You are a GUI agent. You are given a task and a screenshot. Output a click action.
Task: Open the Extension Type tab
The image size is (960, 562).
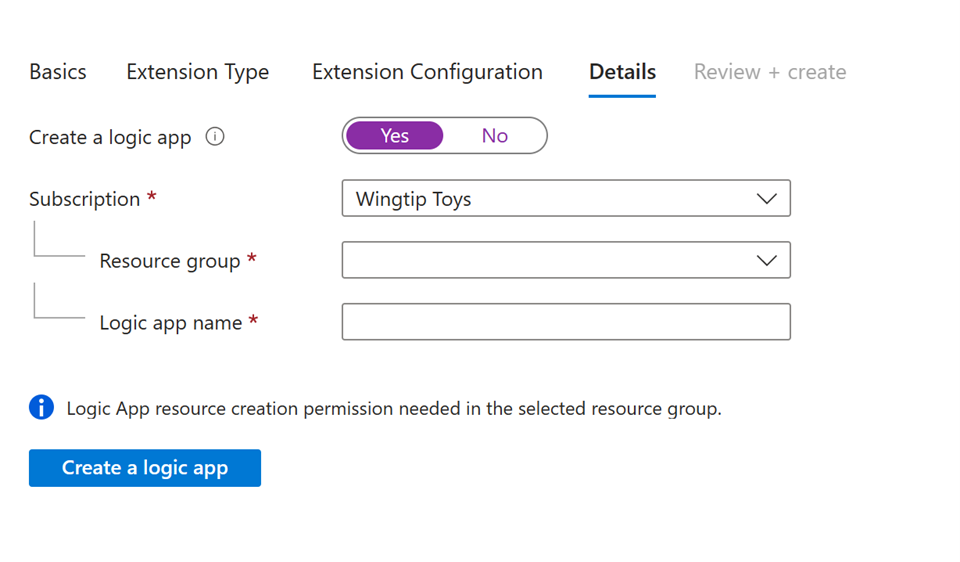click(x=197, y=72)
